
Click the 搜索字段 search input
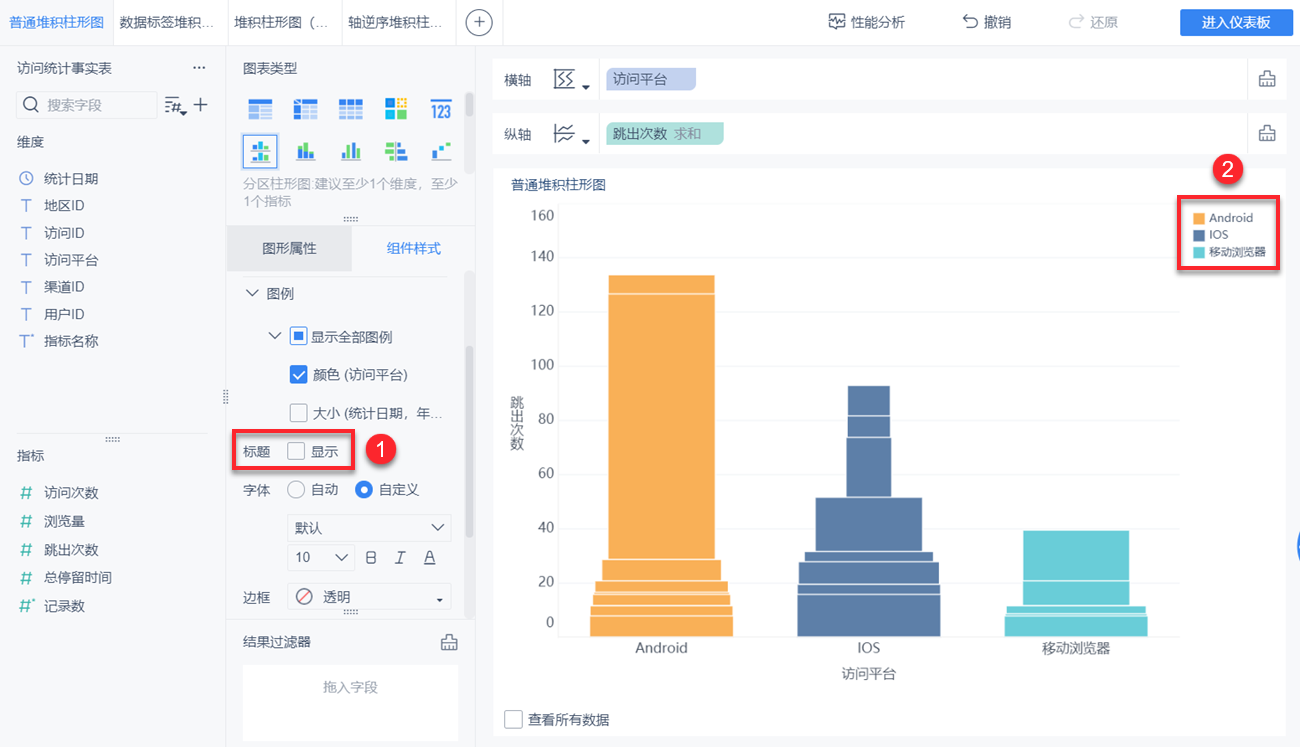[87, 105]
